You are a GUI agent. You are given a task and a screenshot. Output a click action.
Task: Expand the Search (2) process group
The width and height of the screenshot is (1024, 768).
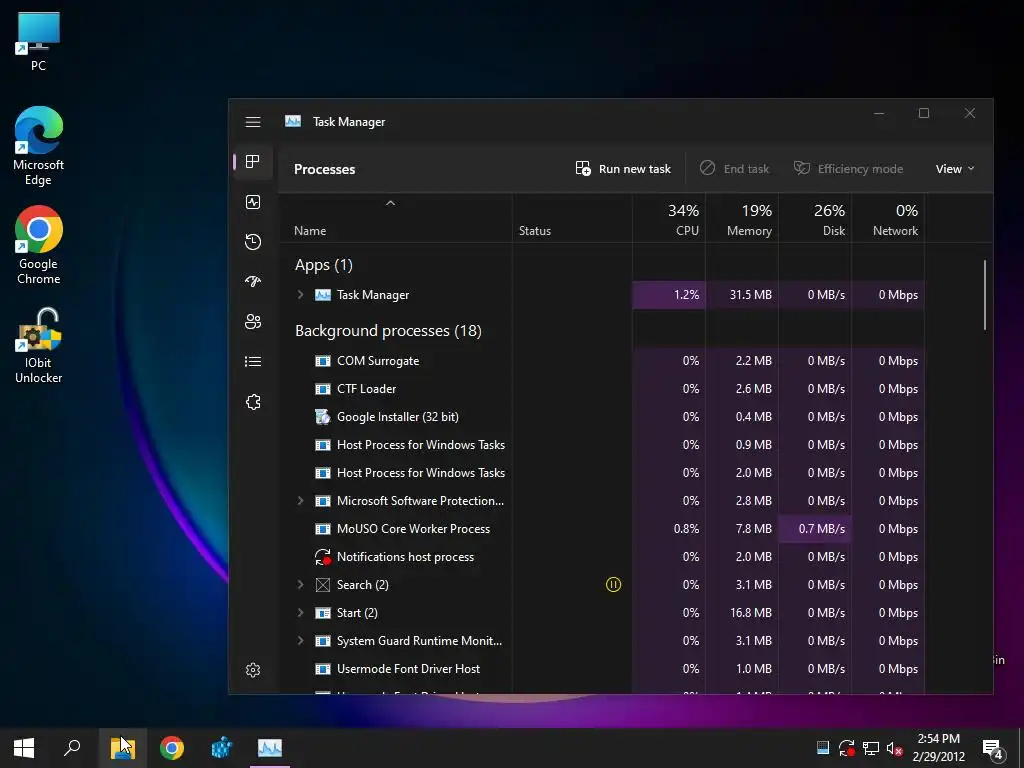(x=300, y=584)
